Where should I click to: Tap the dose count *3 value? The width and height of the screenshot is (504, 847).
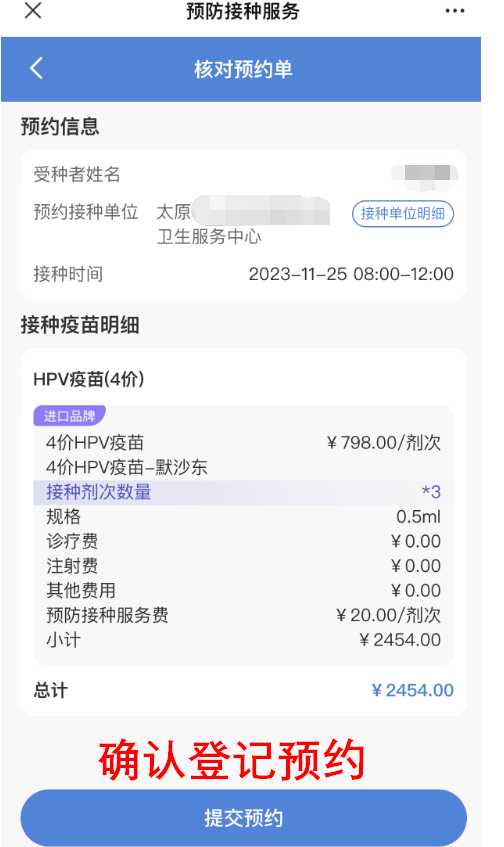tap(431, 492)
